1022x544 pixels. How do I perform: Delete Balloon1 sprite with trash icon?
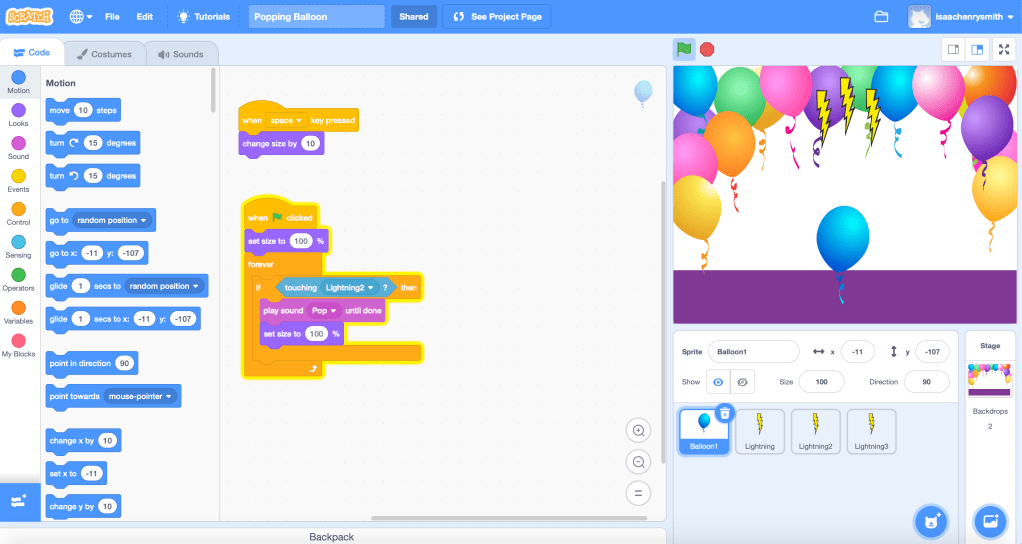point(726,412)
